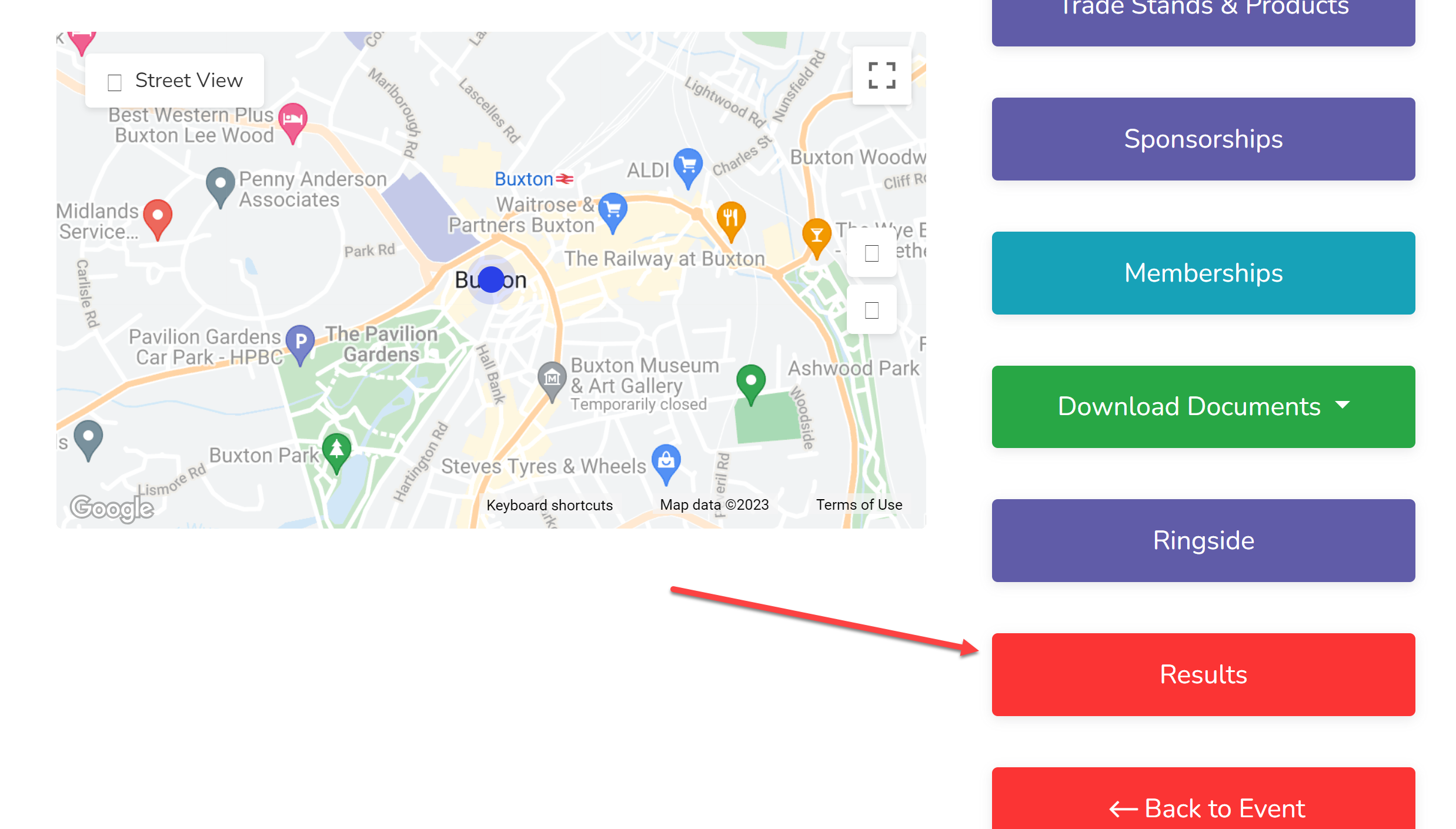The image size is (1456, 829).
Task: Open the Best Western Plus hotel marker
Action: tap(293, 122)
